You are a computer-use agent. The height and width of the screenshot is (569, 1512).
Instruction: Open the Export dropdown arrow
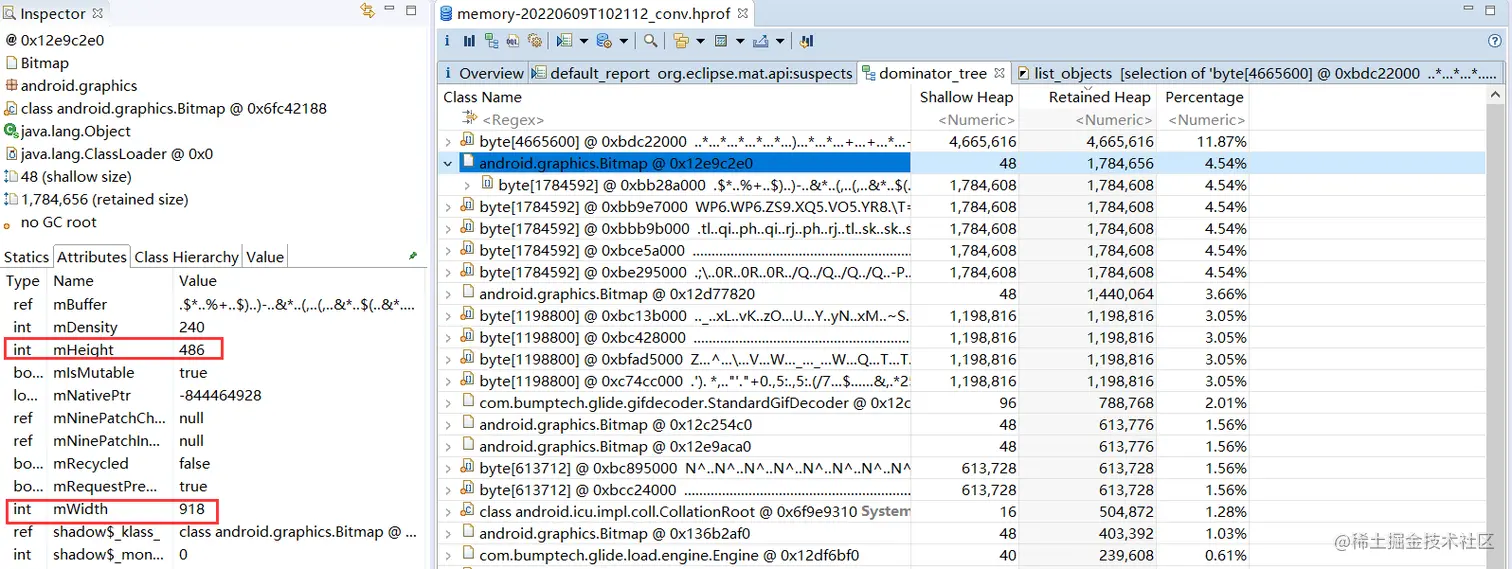(x=780, y=41)
